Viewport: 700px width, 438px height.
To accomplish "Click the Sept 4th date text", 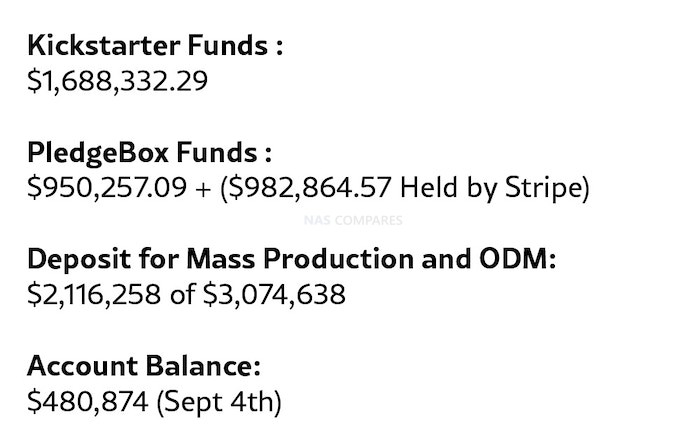I will [219, 401].
